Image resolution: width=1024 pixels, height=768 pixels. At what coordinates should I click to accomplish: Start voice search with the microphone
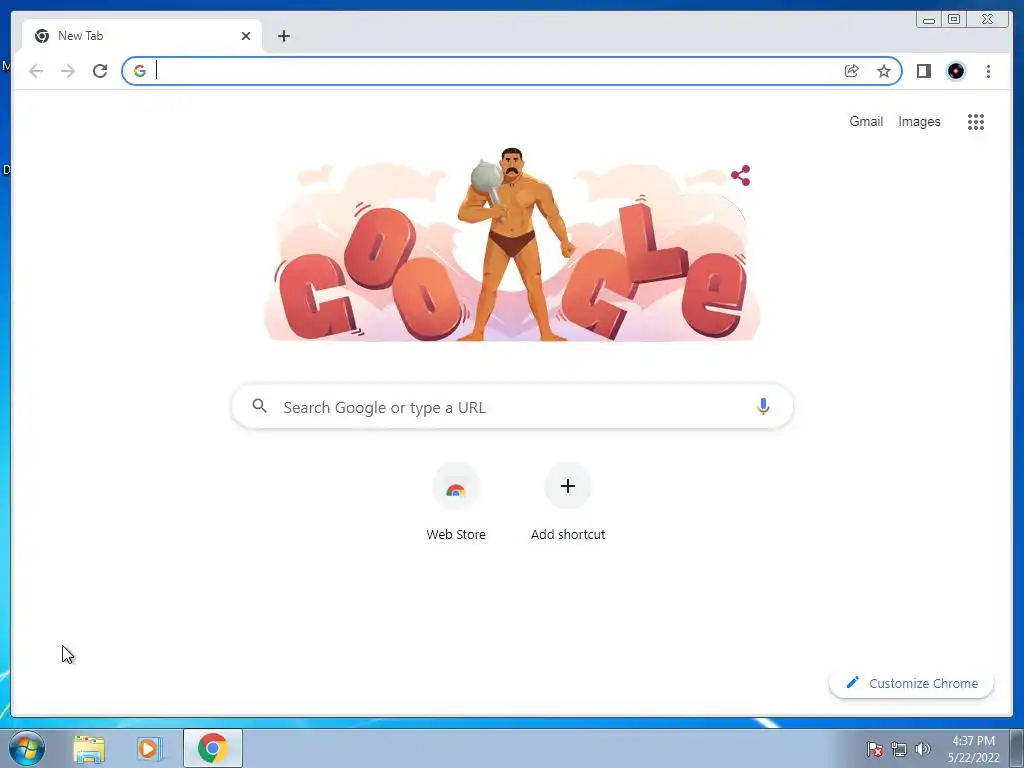(763, 406)
